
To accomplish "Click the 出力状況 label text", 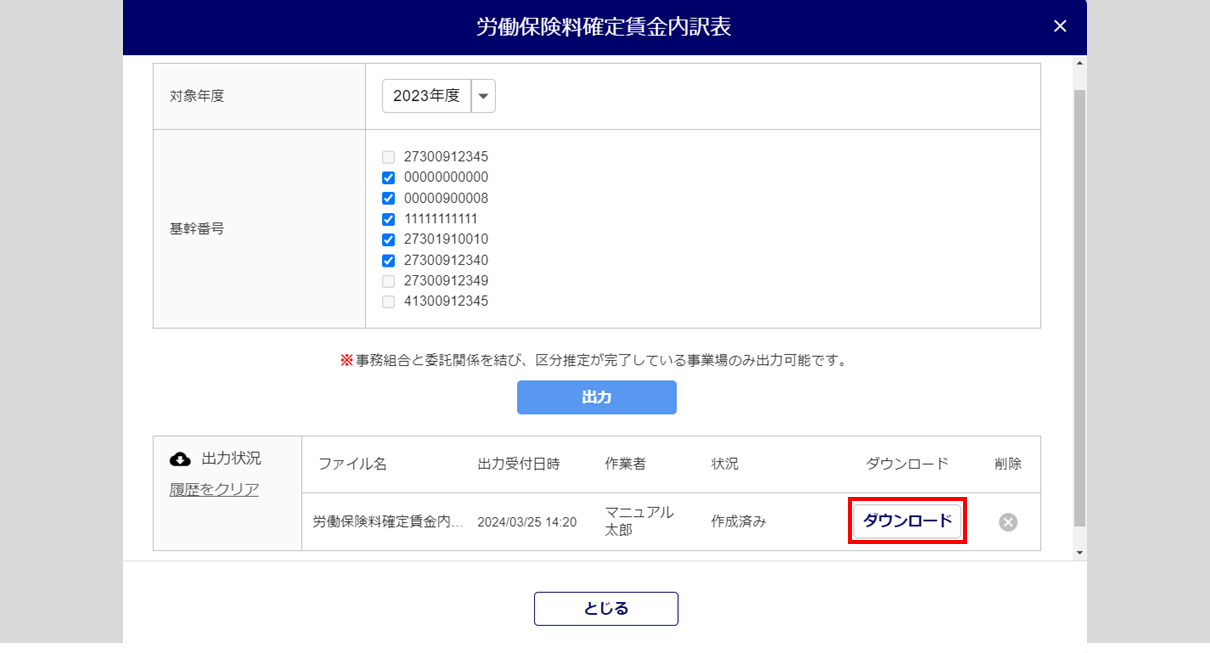I will (231, 458).
